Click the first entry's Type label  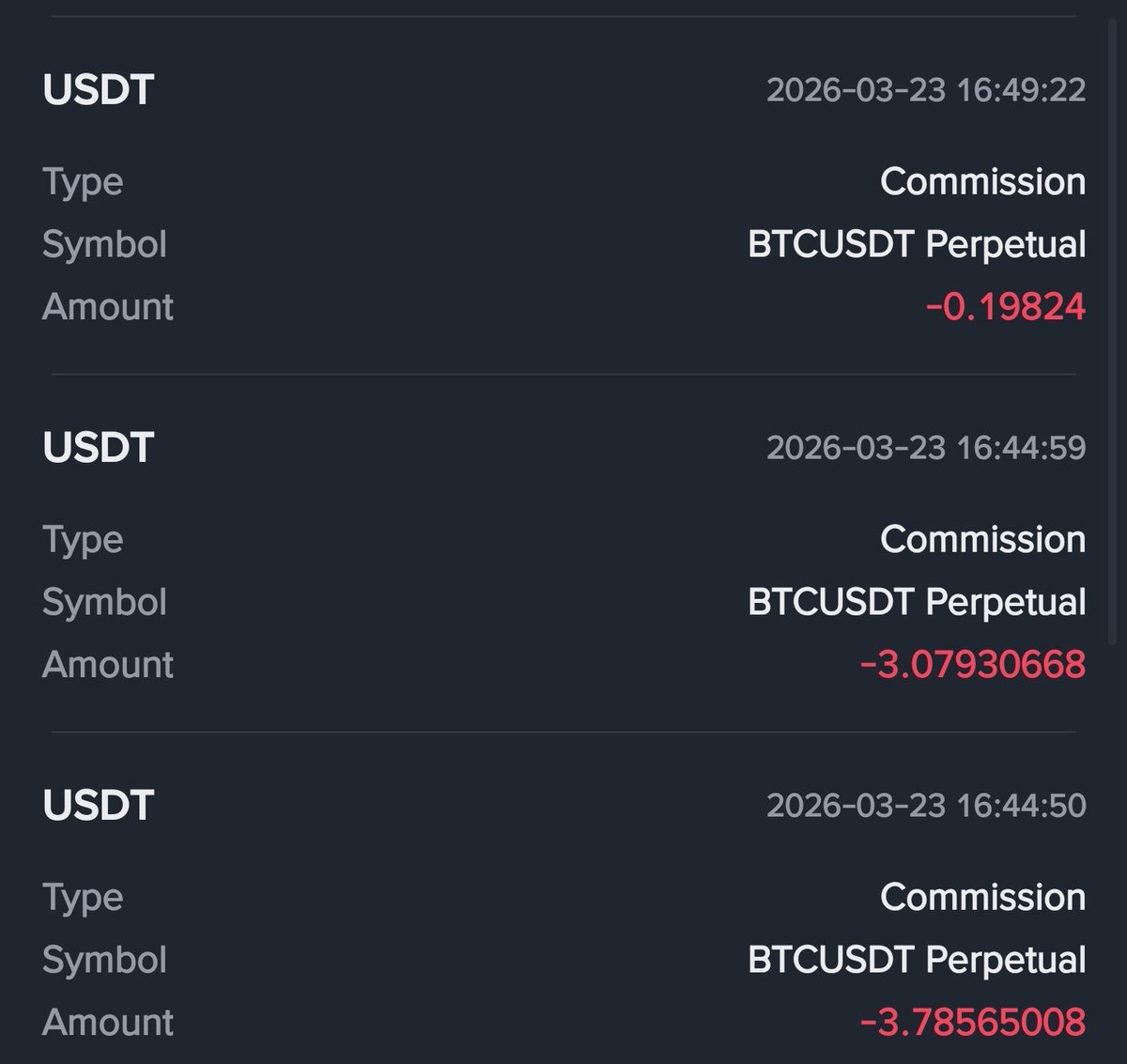tap(83, 183)
